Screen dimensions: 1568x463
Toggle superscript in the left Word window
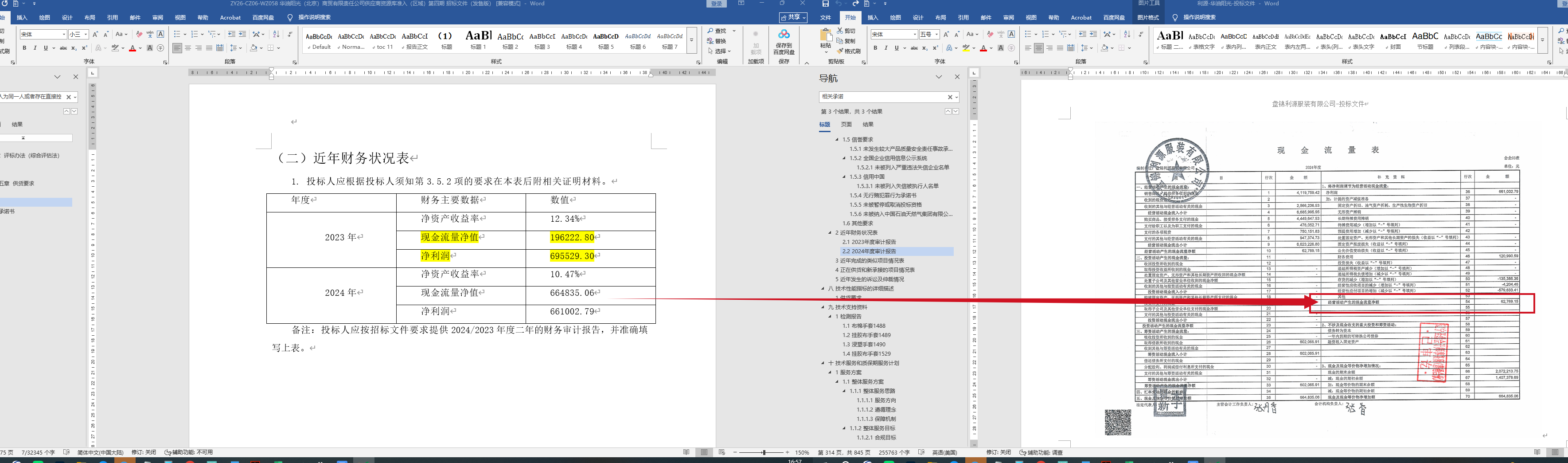(x=84, y=48)
